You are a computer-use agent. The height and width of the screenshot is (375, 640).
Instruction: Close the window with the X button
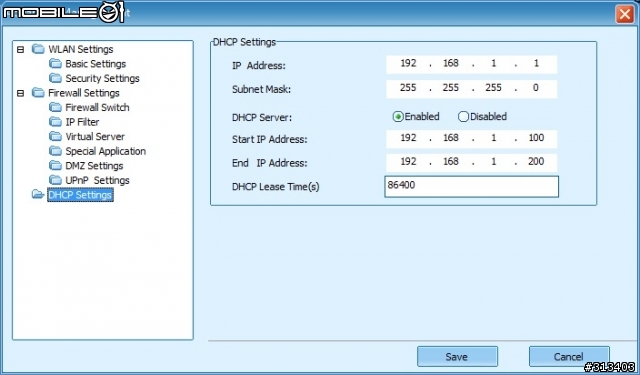624,15
